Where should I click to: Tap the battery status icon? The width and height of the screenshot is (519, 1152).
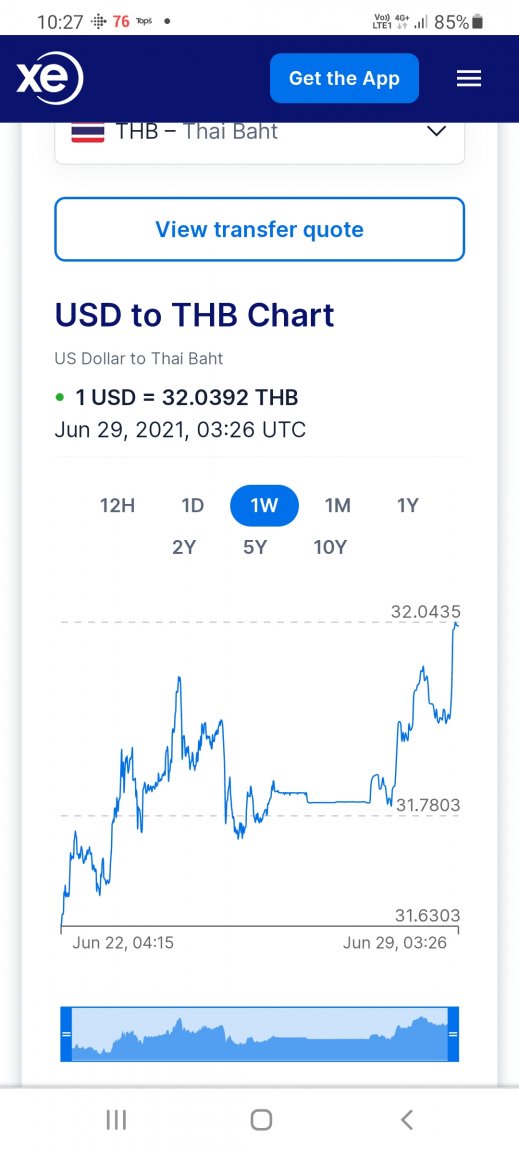point(478,22)
